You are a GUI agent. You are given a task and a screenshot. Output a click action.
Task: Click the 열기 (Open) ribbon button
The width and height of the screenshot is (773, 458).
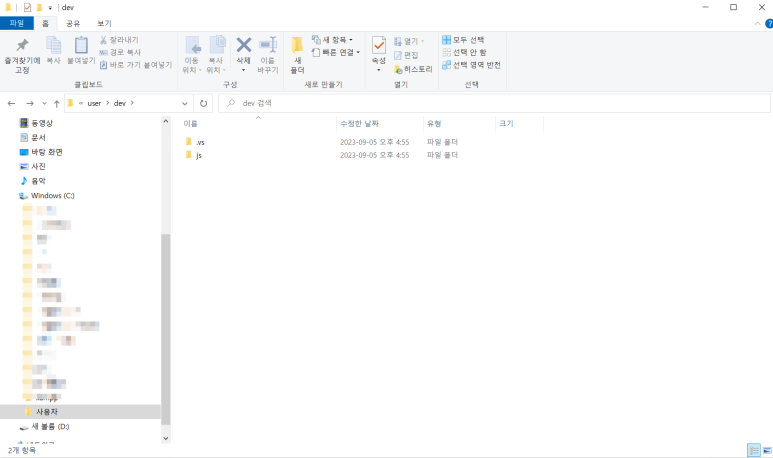(409, 41)
